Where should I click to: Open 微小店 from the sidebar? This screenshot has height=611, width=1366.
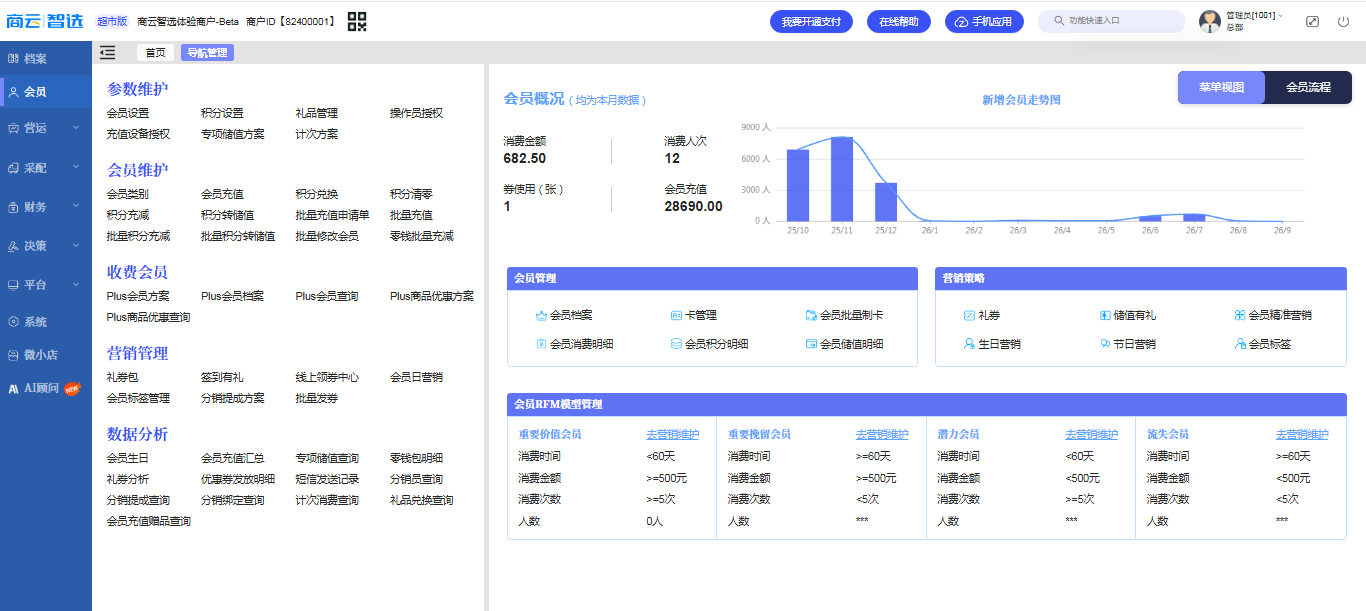click(x=46, y=355)
